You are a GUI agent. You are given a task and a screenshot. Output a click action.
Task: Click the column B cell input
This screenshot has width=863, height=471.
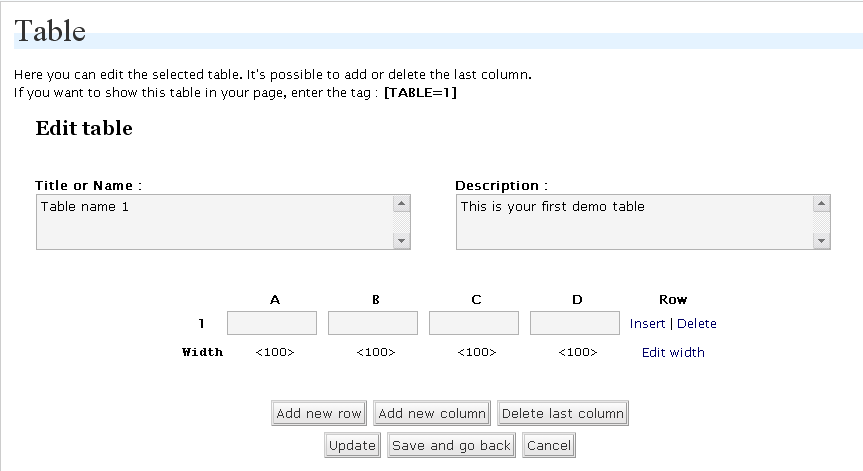(373, 323)
